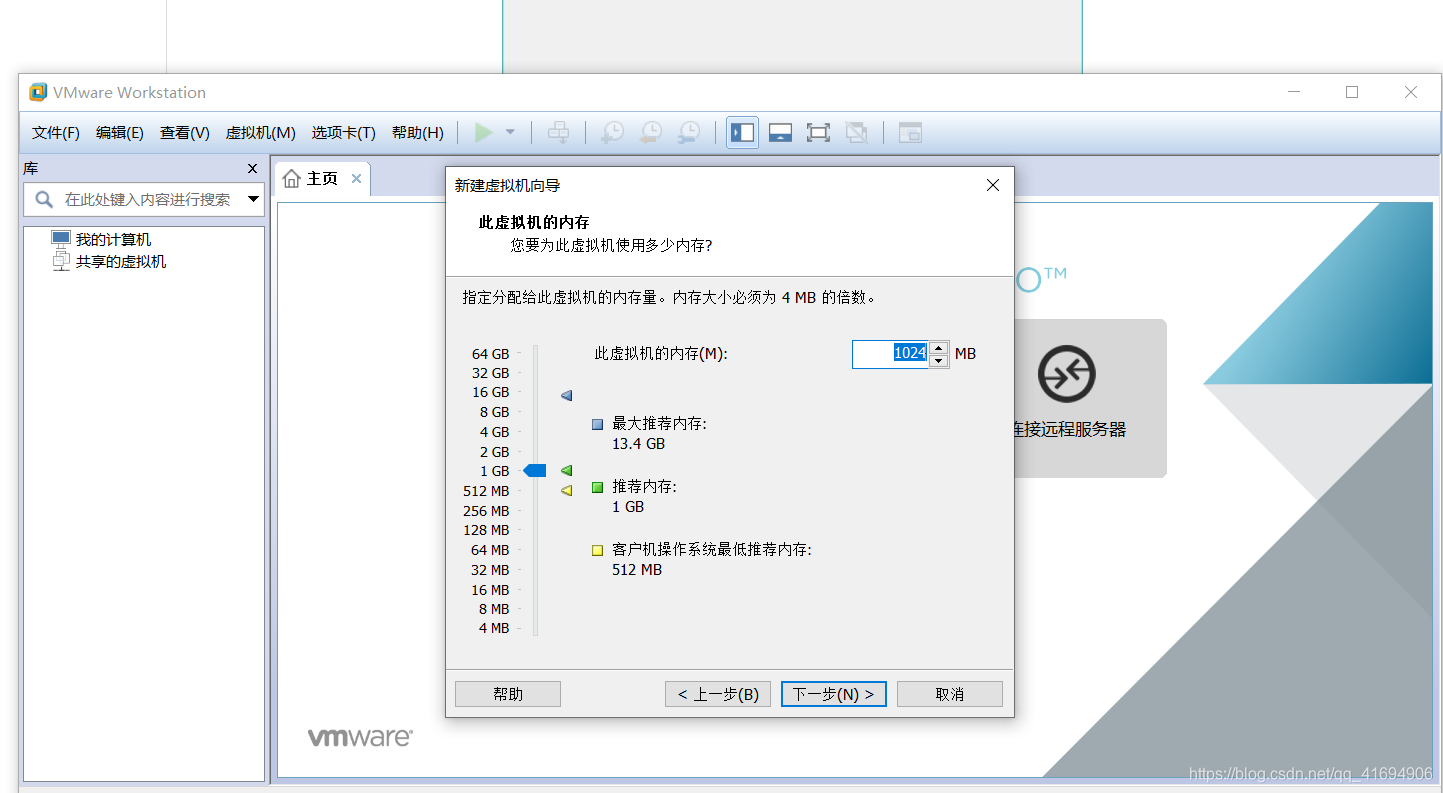Screen dimensions: 1443x793
Task: Click the library search magnifier icon
Action: (44, 199)
